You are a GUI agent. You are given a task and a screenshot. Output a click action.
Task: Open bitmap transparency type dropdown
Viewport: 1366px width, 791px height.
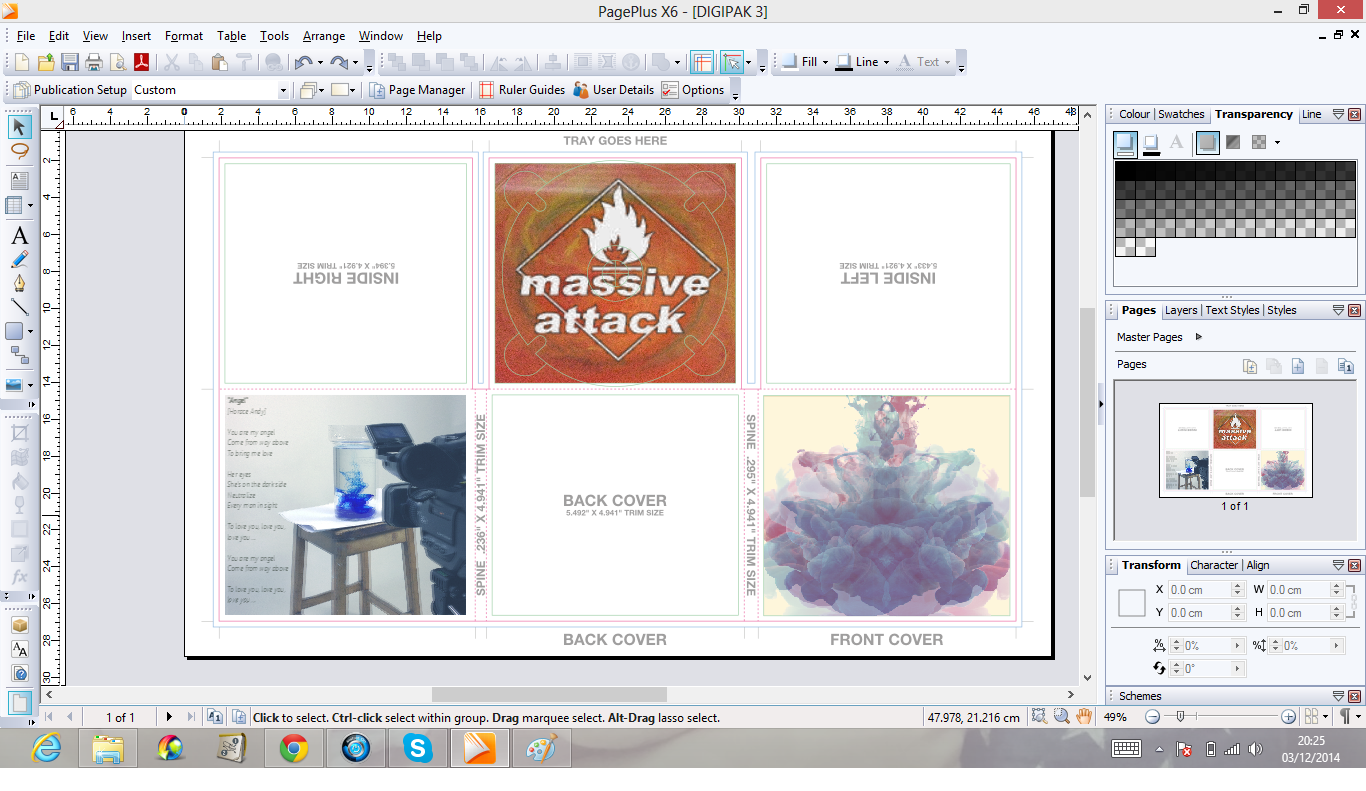[x=1277, y=143]
